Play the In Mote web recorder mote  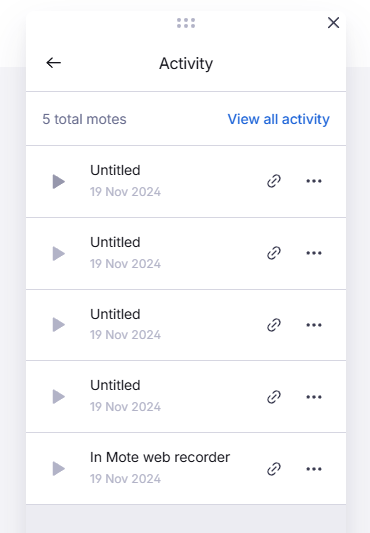[58, 469]
